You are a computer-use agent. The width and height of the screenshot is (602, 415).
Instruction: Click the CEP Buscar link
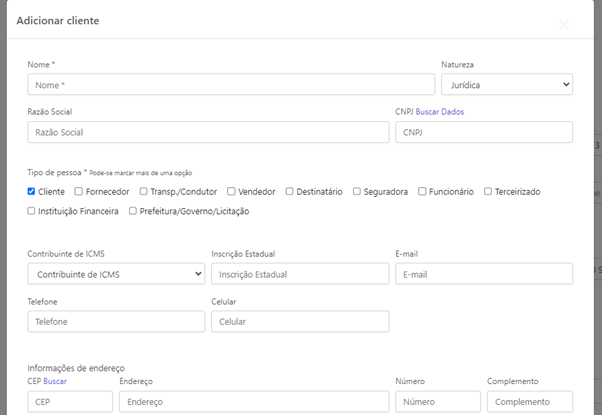pos(55,381)
